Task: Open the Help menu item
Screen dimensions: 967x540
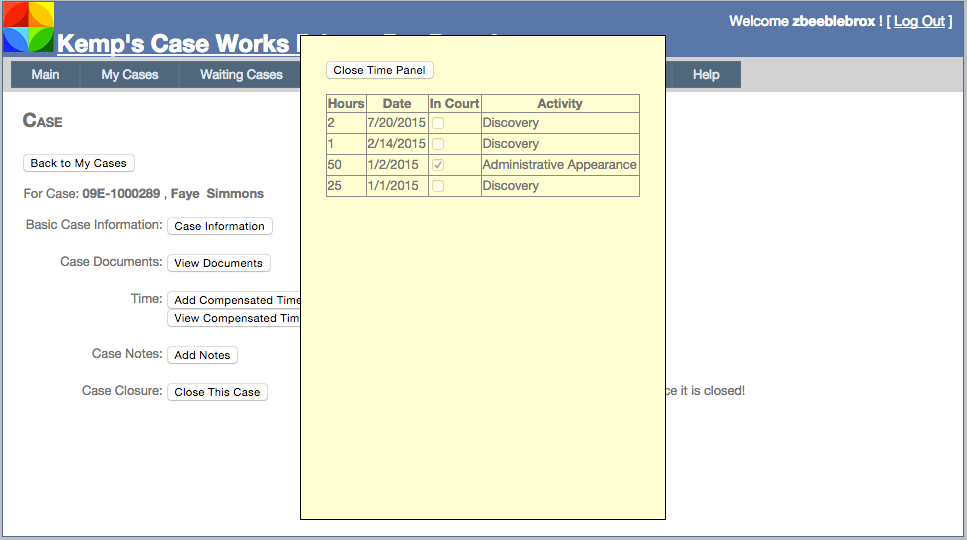Action: (706, 75)
